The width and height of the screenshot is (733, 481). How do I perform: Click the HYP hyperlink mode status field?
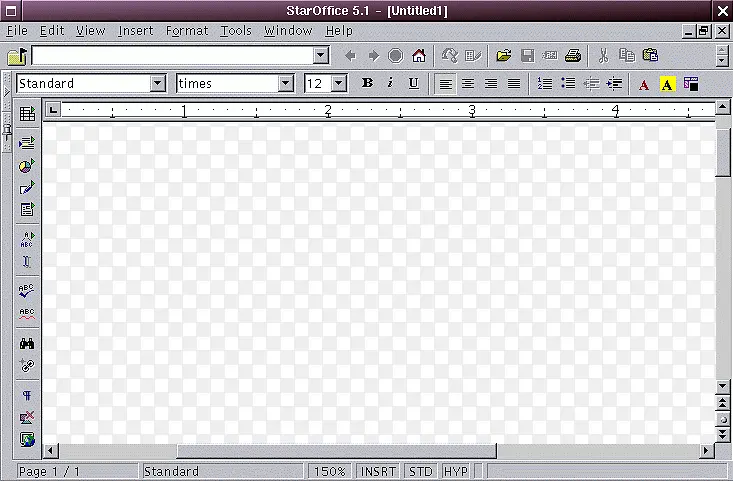[456, 471]
